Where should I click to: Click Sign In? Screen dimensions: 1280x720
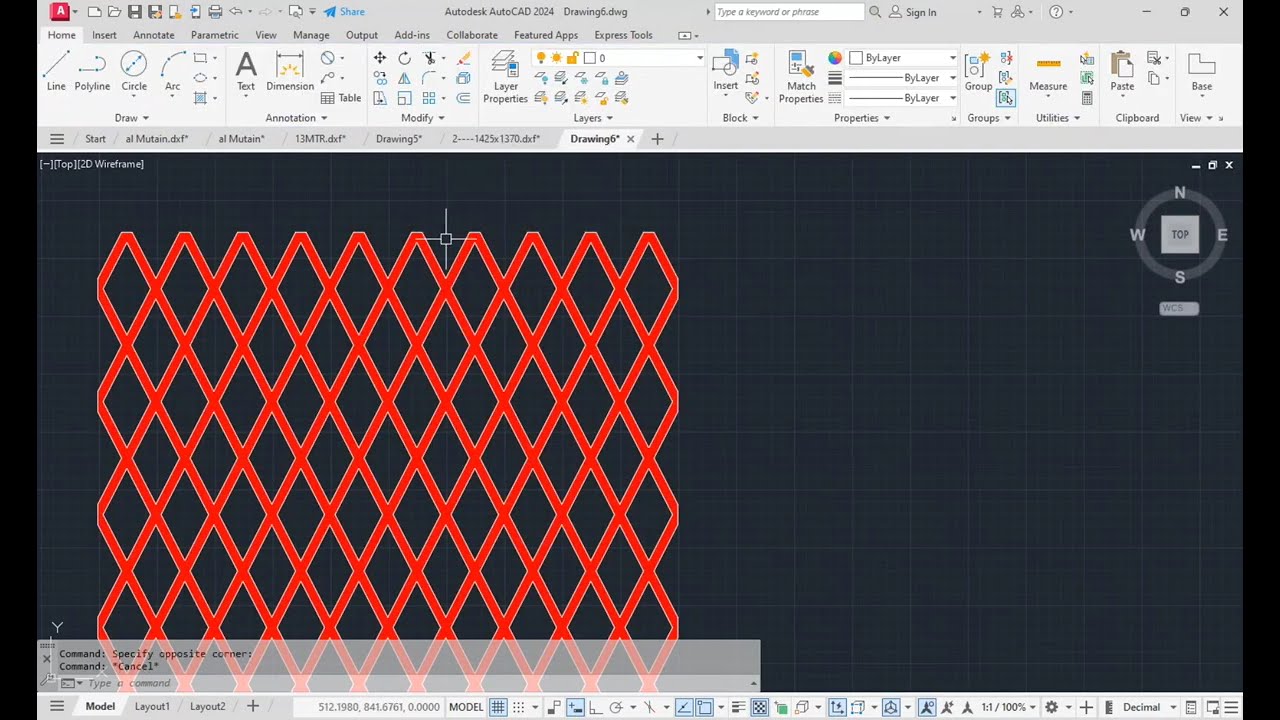913,12
